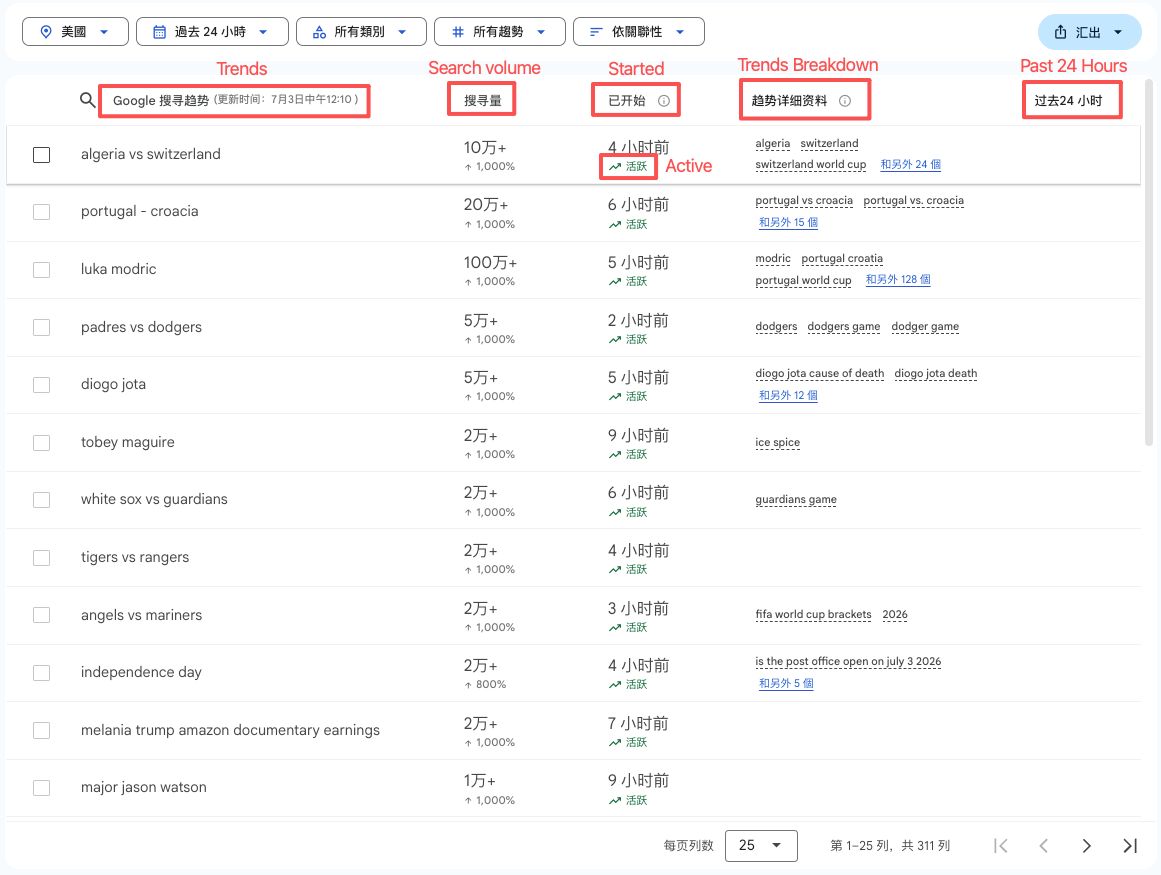The height and width of the screenshot is (875, 1161).
Task: Select checkbox for algeria vs switzerland
Action: click(x=41, y=155)
